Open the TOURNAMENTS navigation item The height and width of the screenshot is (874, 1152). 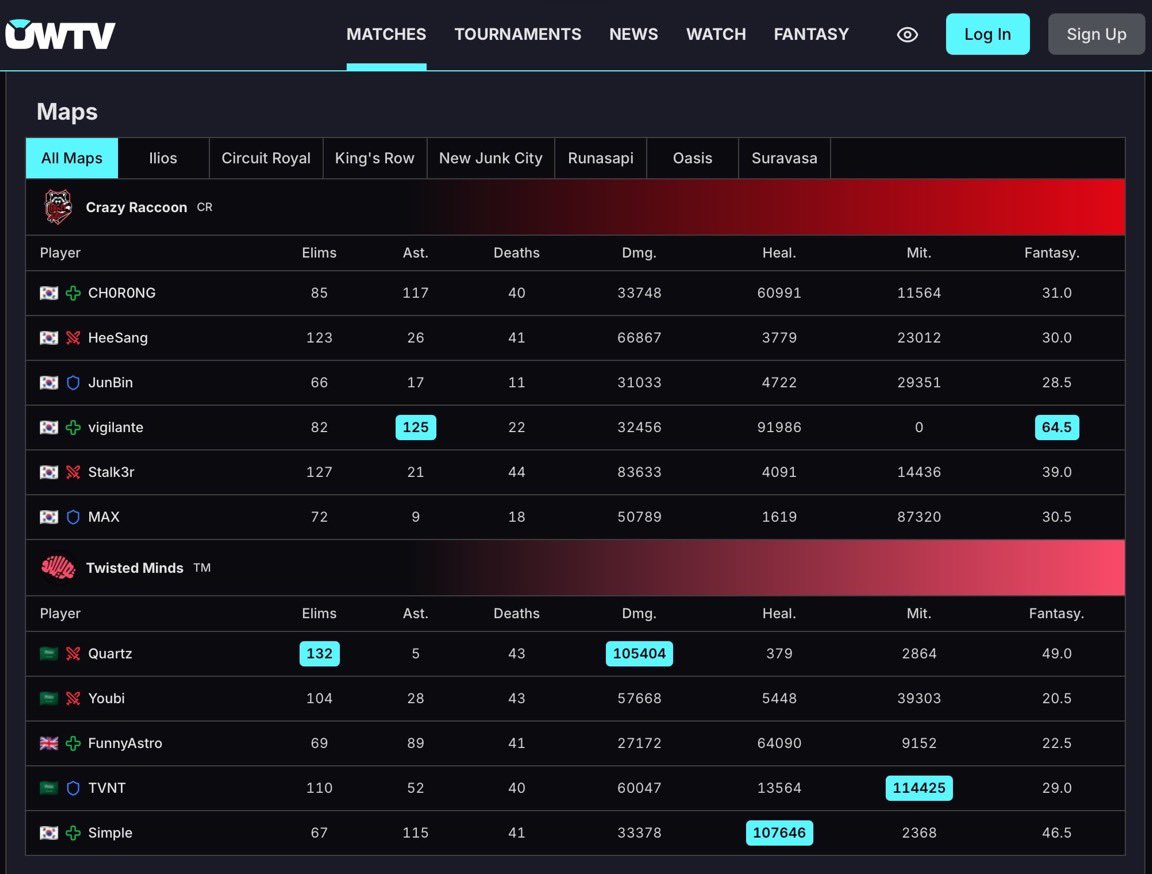(518, 35)
